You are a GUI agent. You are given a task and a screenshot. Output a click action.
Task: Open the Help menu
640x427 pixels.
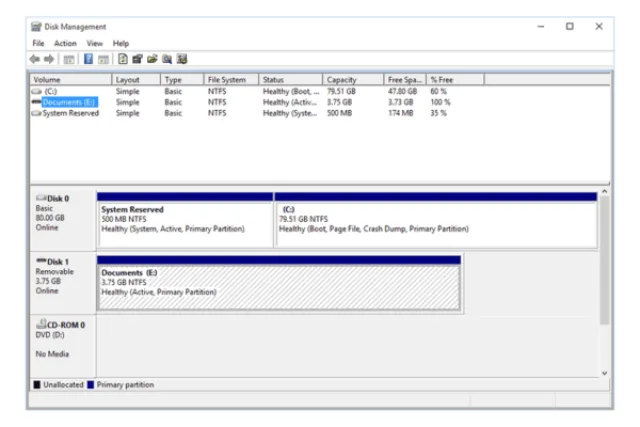coord(121,43)
